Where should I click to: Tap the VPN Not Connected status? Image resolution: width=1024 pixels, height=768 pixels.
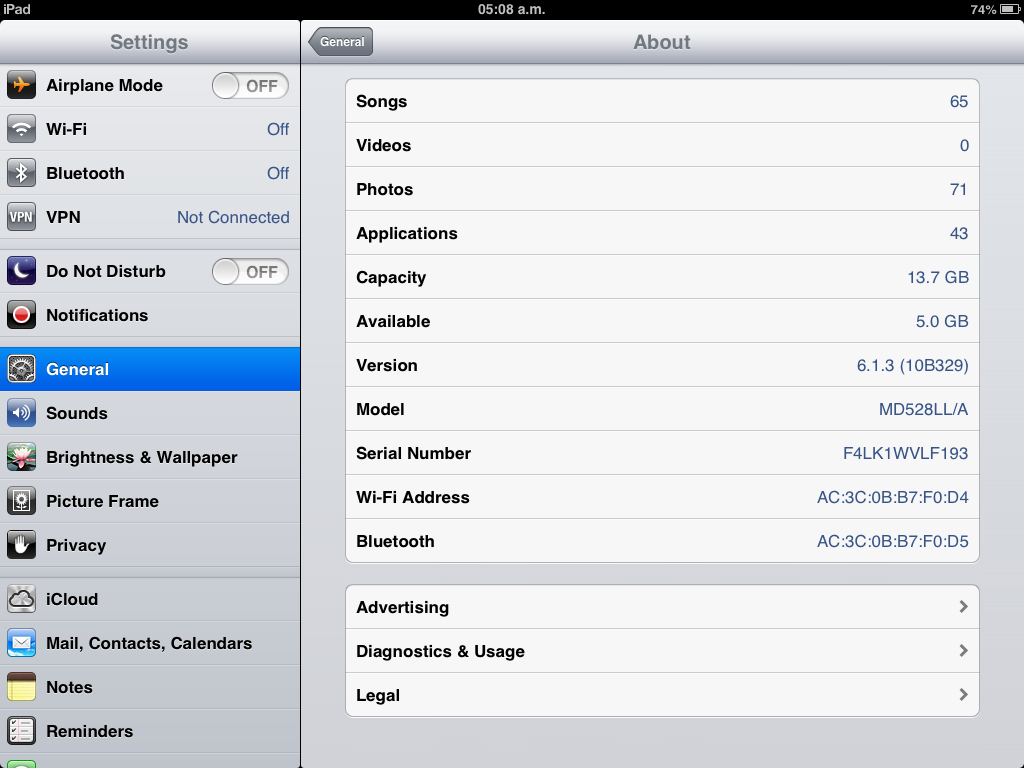[233, 217]
